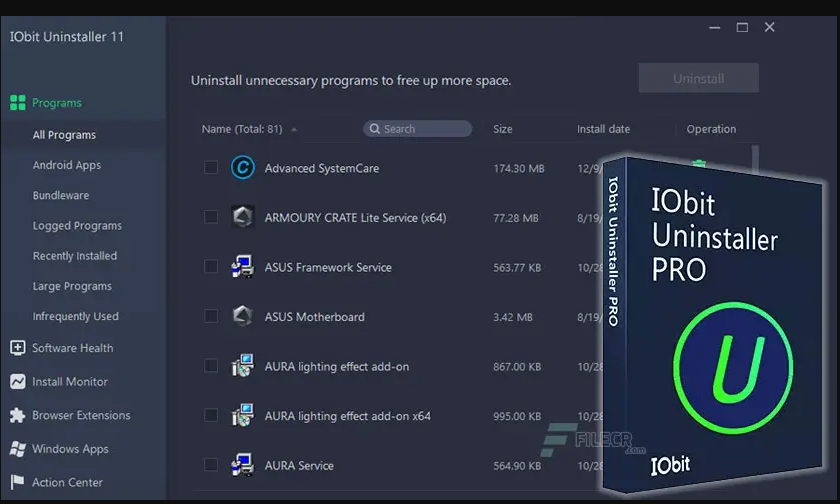Sort by the Install date column header

(x=603, y=129)
